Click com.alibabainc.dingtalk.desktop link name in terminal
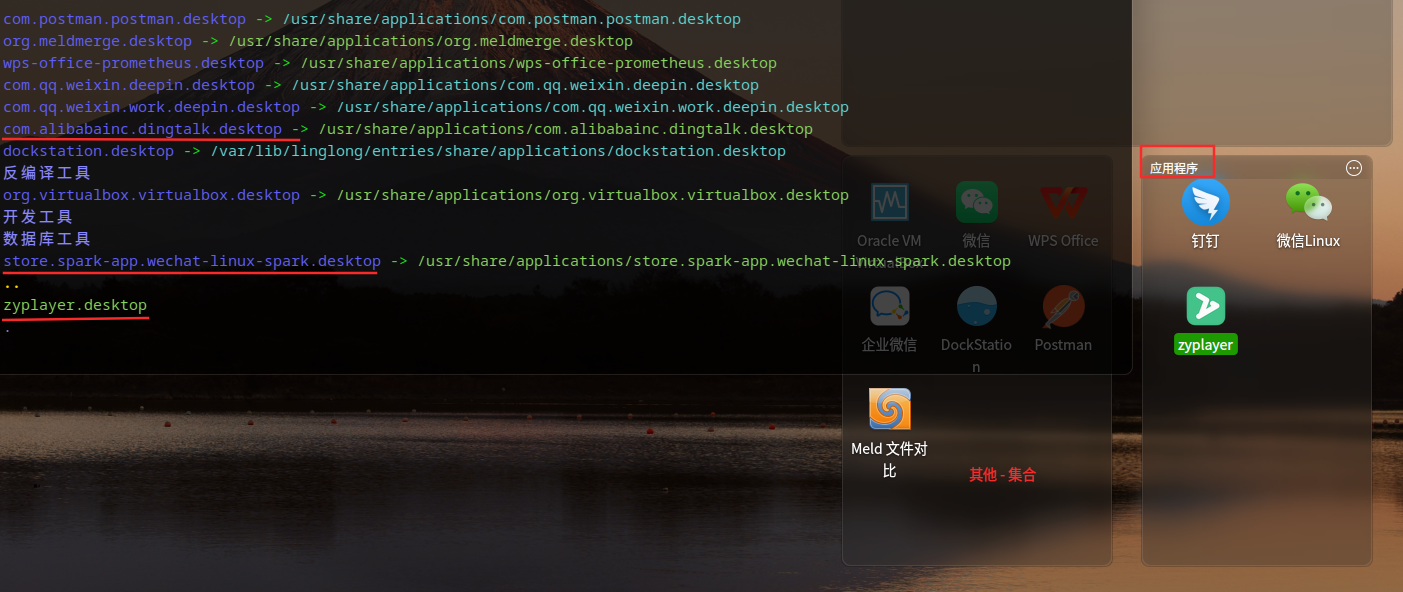 142,129
